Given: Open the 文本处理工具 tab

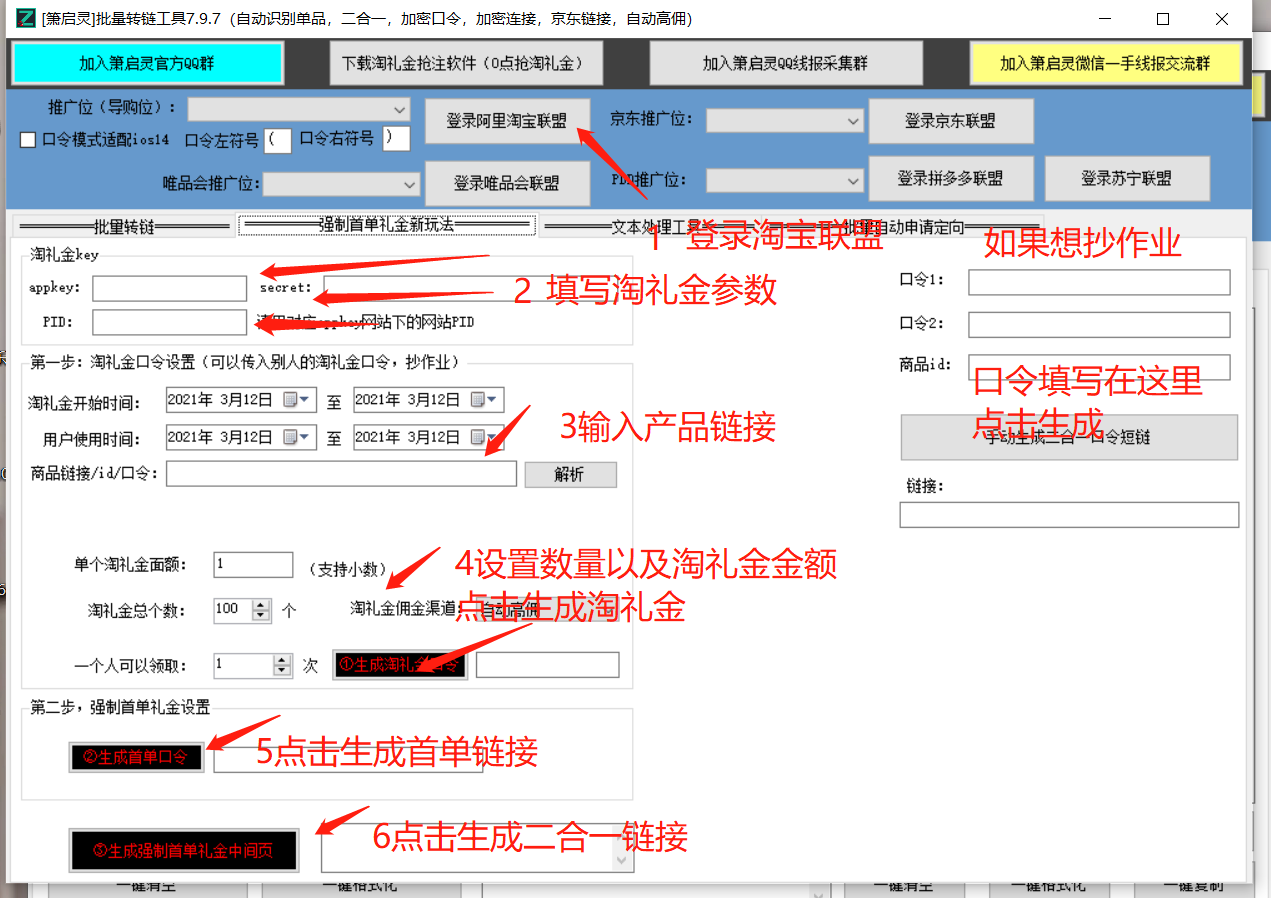Looking at the screenshot, I should click(x=655, y=227).
